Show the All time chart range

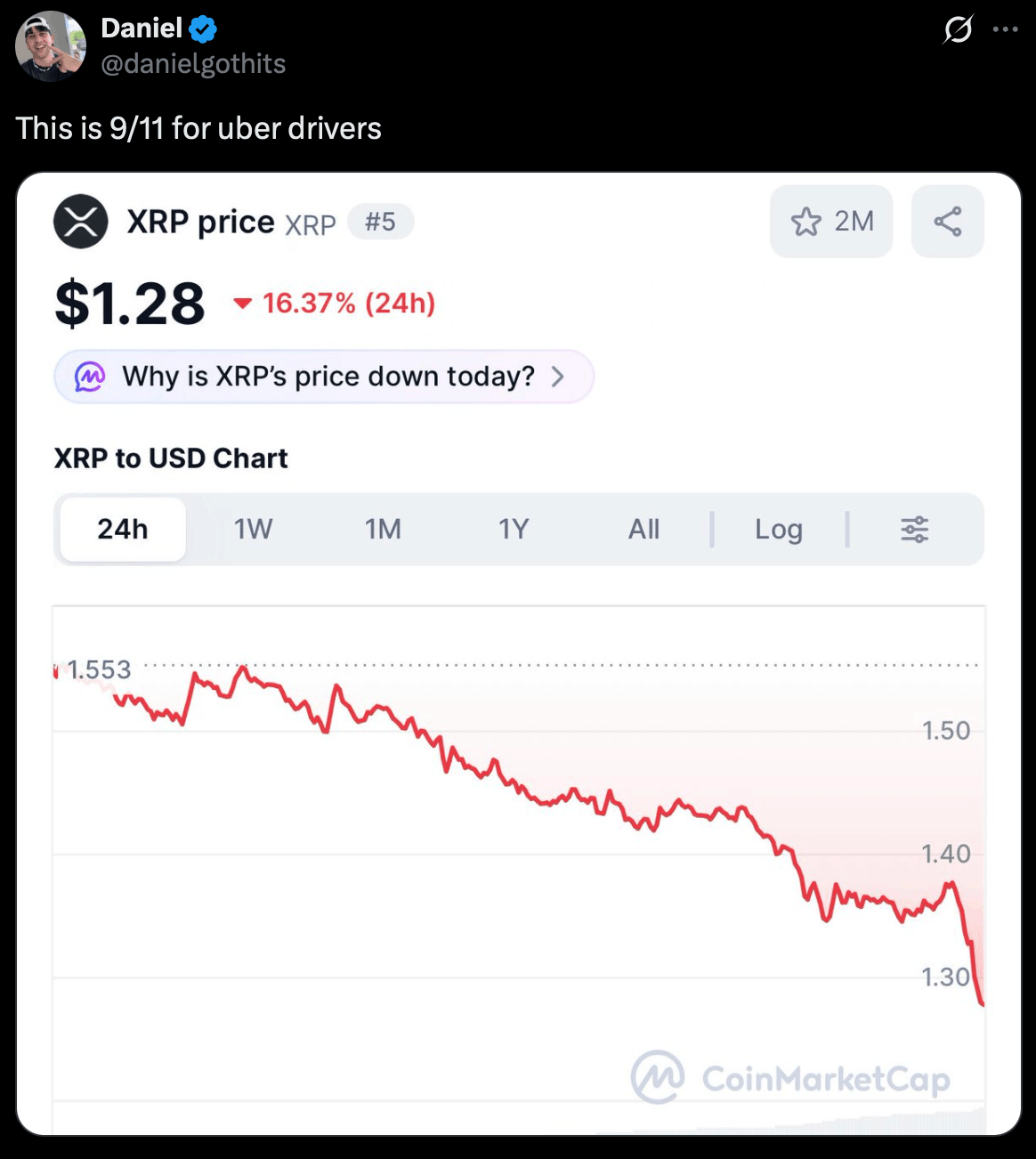click(643, 530)
